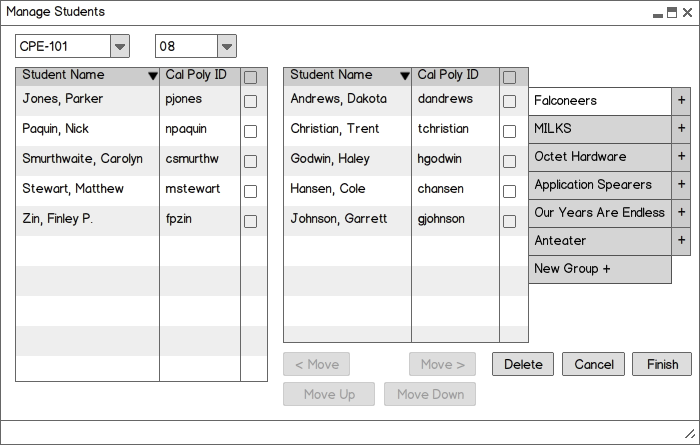Sort right table by Student Name arrow
The height and width of the screenshot is (445, 700).
pos(404,76)
